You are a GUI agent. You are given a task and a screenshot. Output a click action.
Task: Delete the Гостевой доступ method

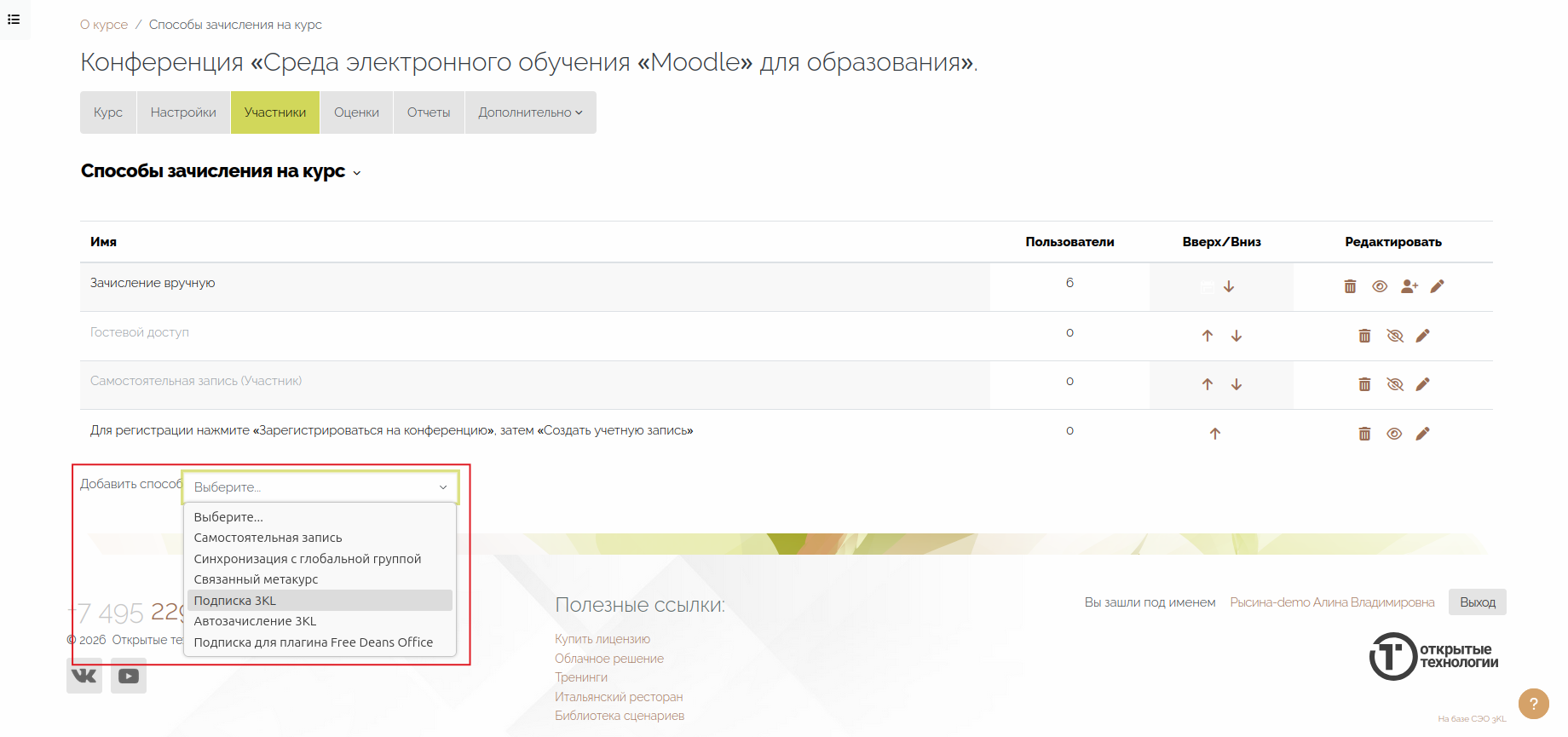point(1364,336)
